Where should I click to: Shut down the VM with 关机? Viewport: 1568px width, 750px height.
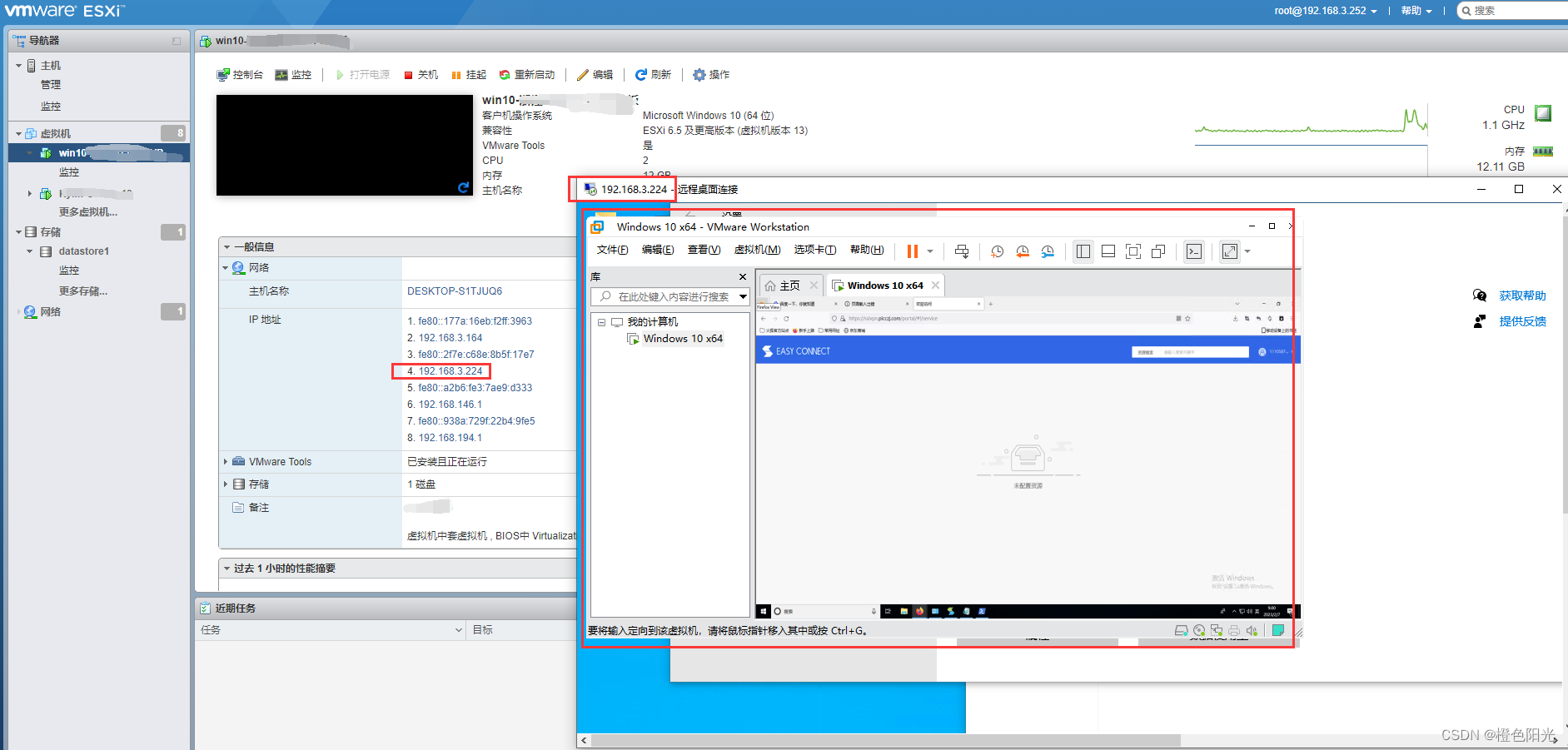pos(421,75)
